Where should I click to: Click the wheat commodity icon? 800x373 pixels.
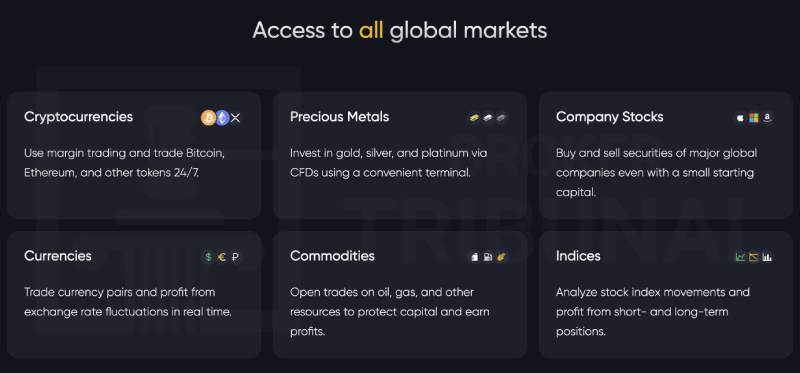(x=501, y=257)
